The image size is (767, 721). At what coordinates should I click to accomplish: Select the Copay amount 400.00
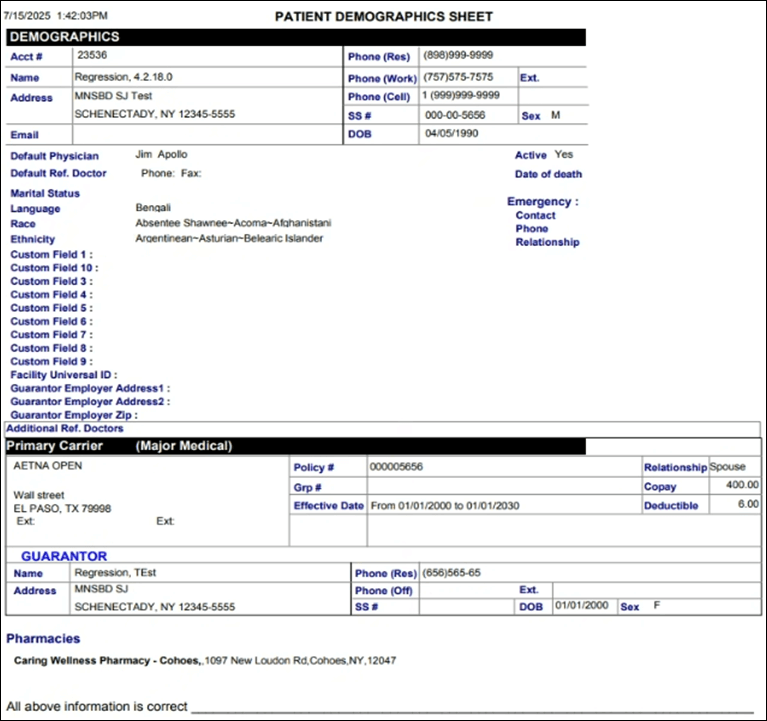point(741,485)
